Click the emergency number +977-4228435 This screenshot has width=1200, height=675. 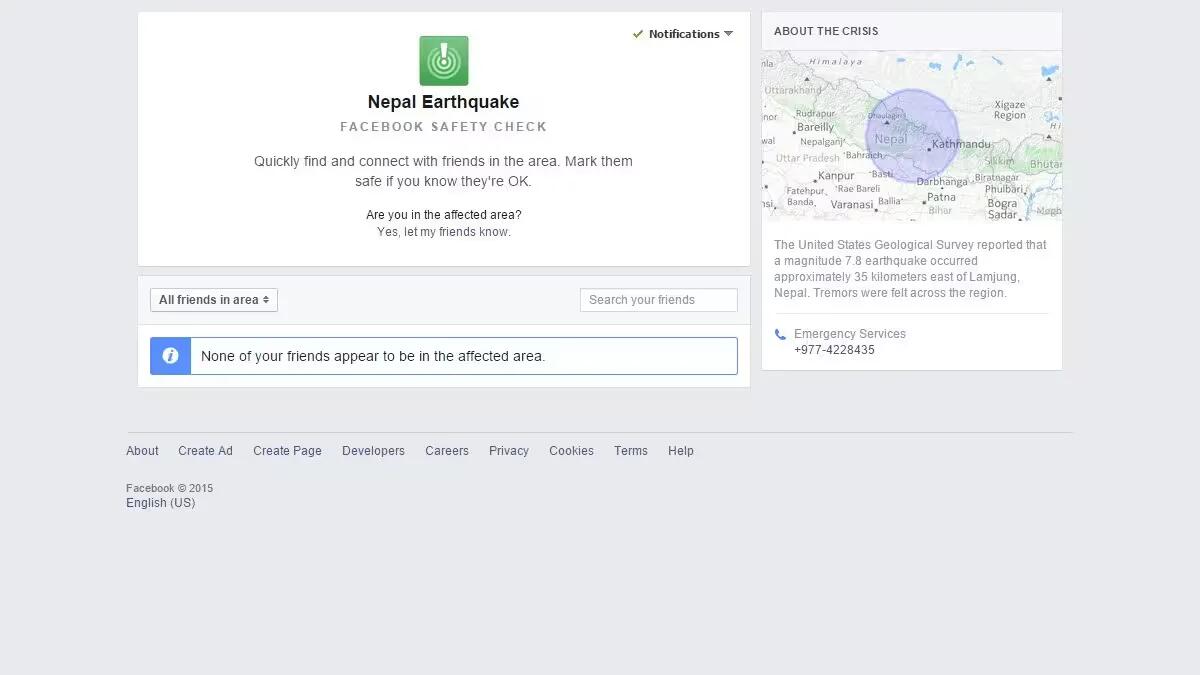pos(834,350)
